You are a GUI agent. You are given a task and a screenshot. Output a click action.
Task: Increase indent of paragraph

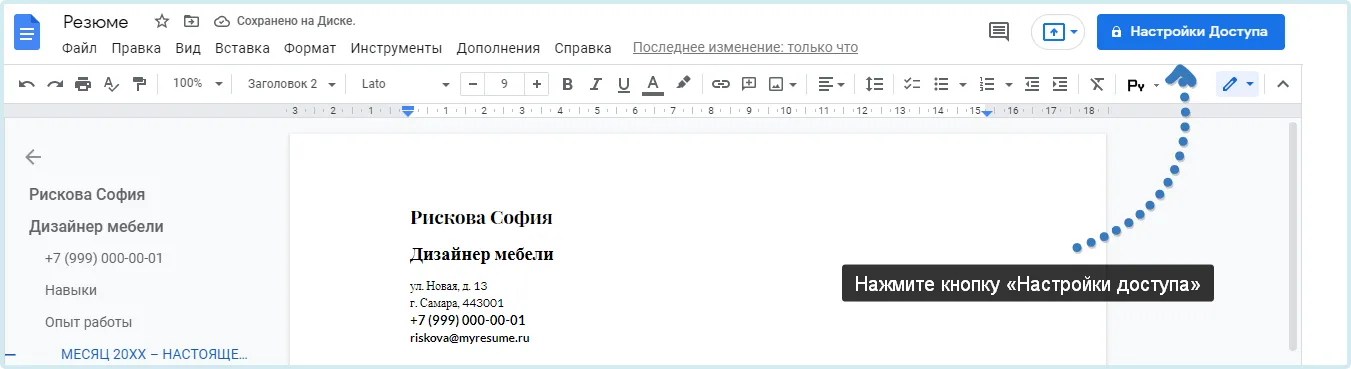(1060, 84)
